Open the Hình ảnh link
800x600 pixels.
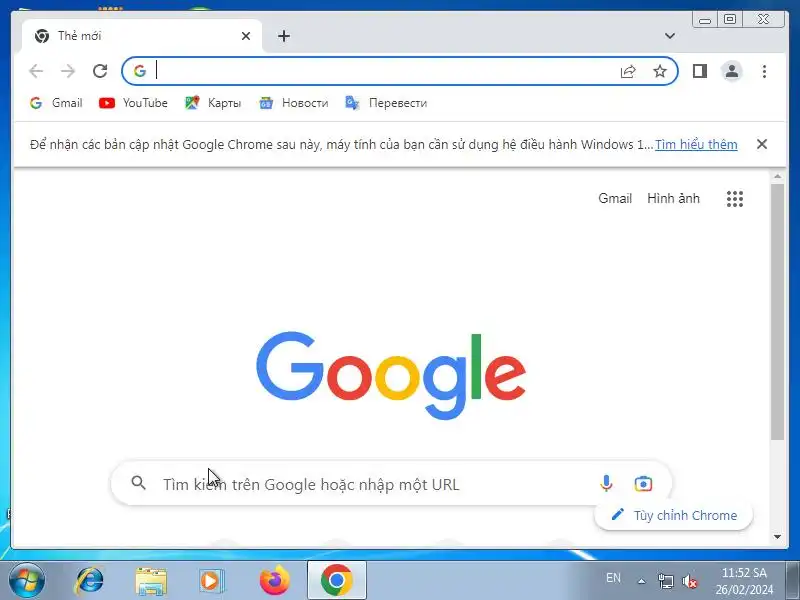673,198
